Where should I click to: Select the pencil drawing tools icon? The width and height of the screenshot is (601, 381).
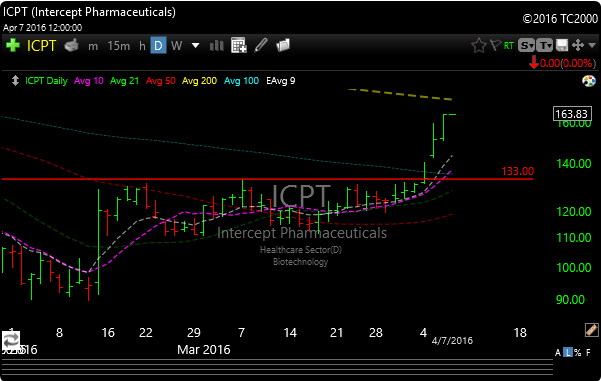[x=261, y=45]
